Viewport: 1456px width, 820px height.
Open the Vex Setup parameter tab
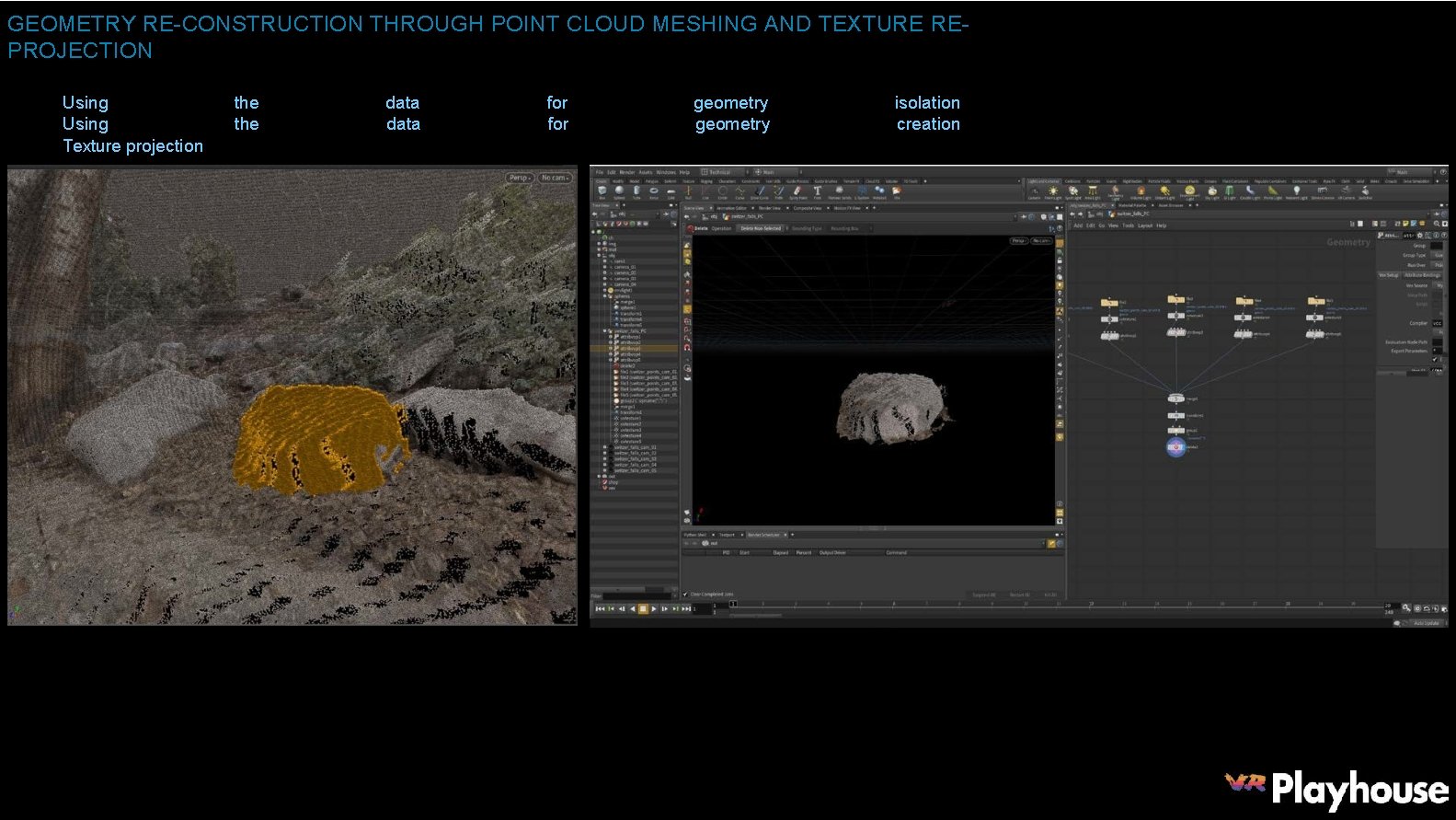1388,275
